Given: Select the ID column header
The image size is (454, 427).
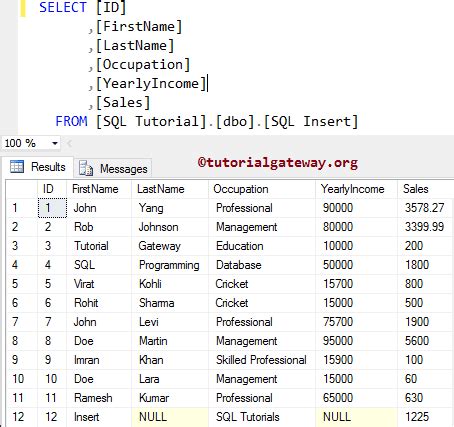Looking at the screenshot, I should coord(52,189).
